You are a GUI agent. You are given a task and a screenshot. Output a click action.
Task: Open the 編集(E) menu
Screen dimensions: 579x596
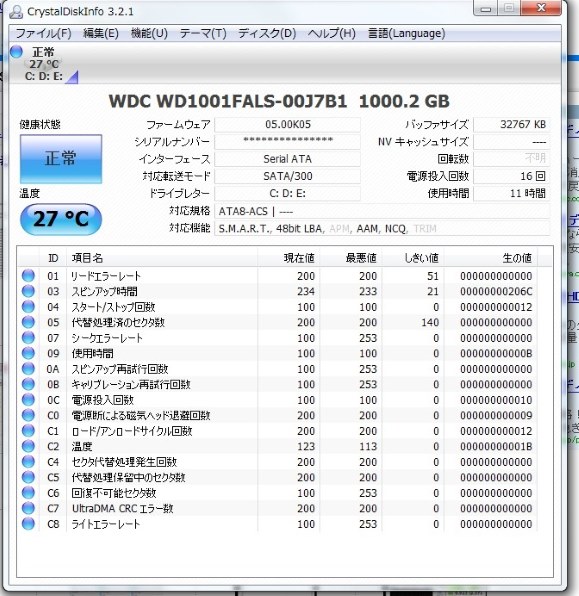click(101, 33)
